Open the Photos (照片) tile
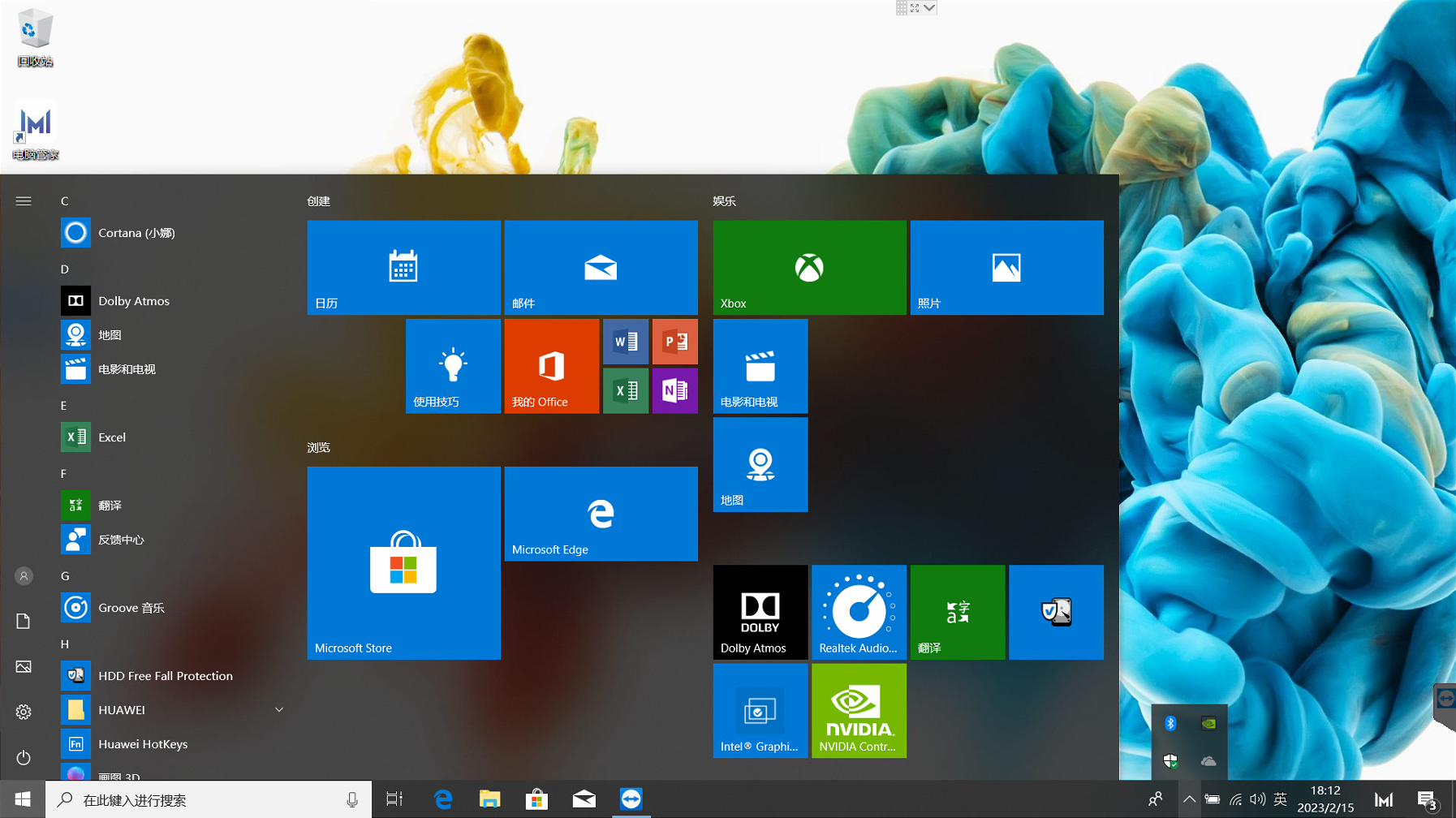The image size is (1456, 818). [1006, 267]
